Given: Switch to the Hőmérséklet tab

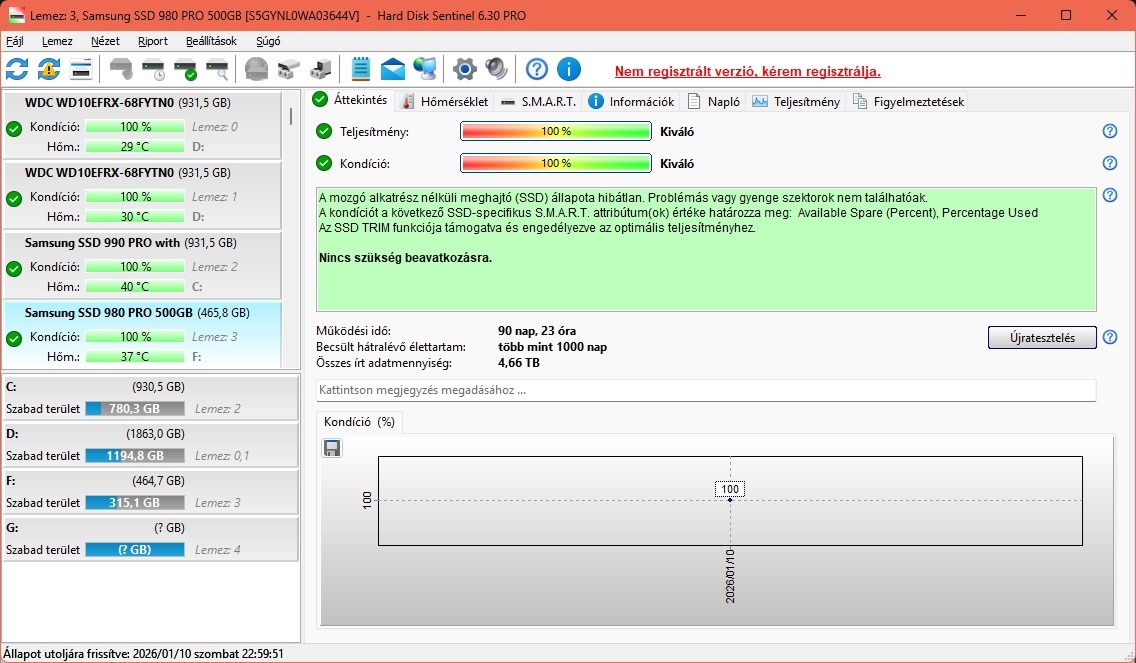Looking at the screenshot, I should [445, 101].
